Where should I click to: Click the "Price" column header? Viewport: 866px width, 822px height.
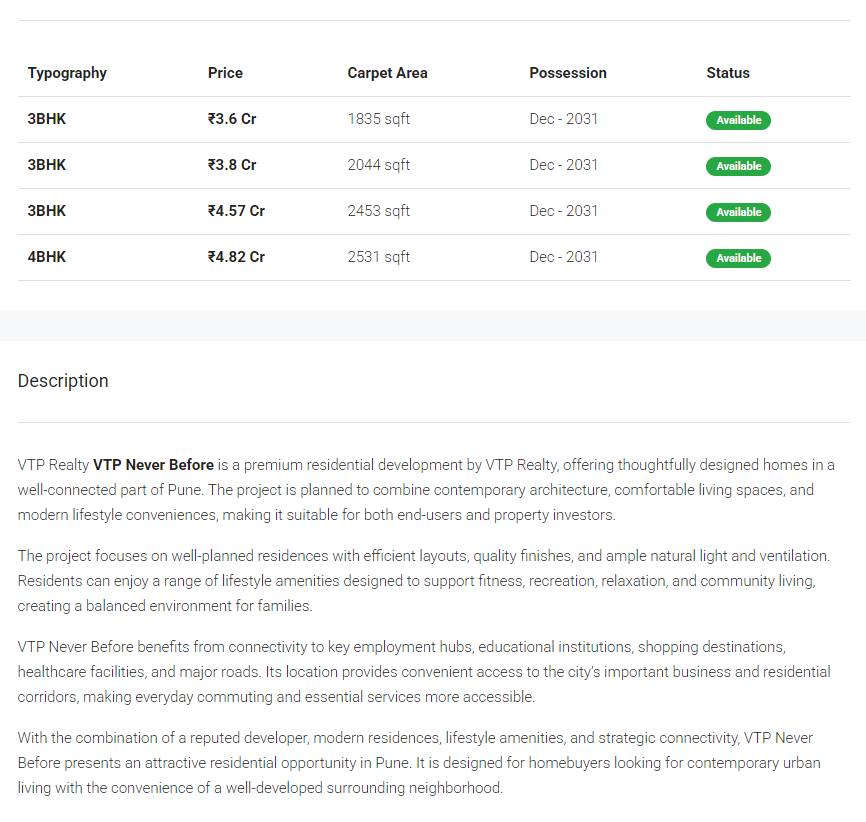click(x=225, y=73)
